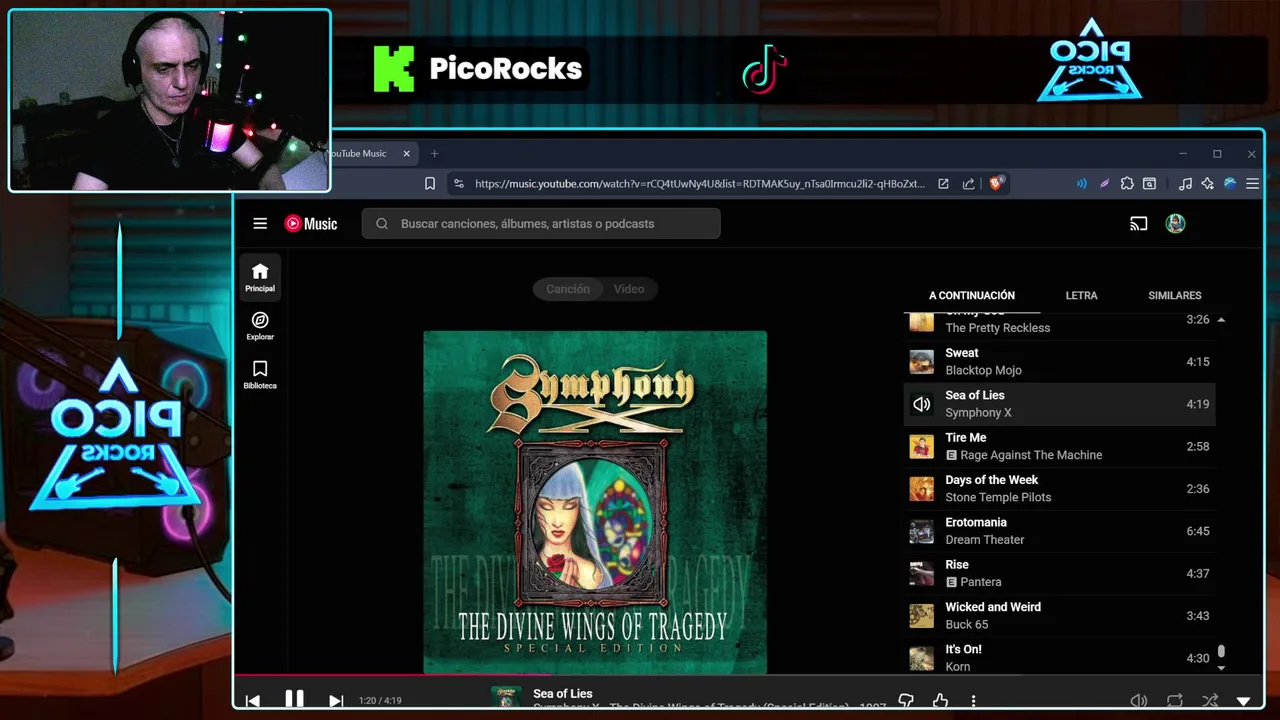Open the browser main menu
This screenshot has width=1280, height=720.
pos(1252,184)
